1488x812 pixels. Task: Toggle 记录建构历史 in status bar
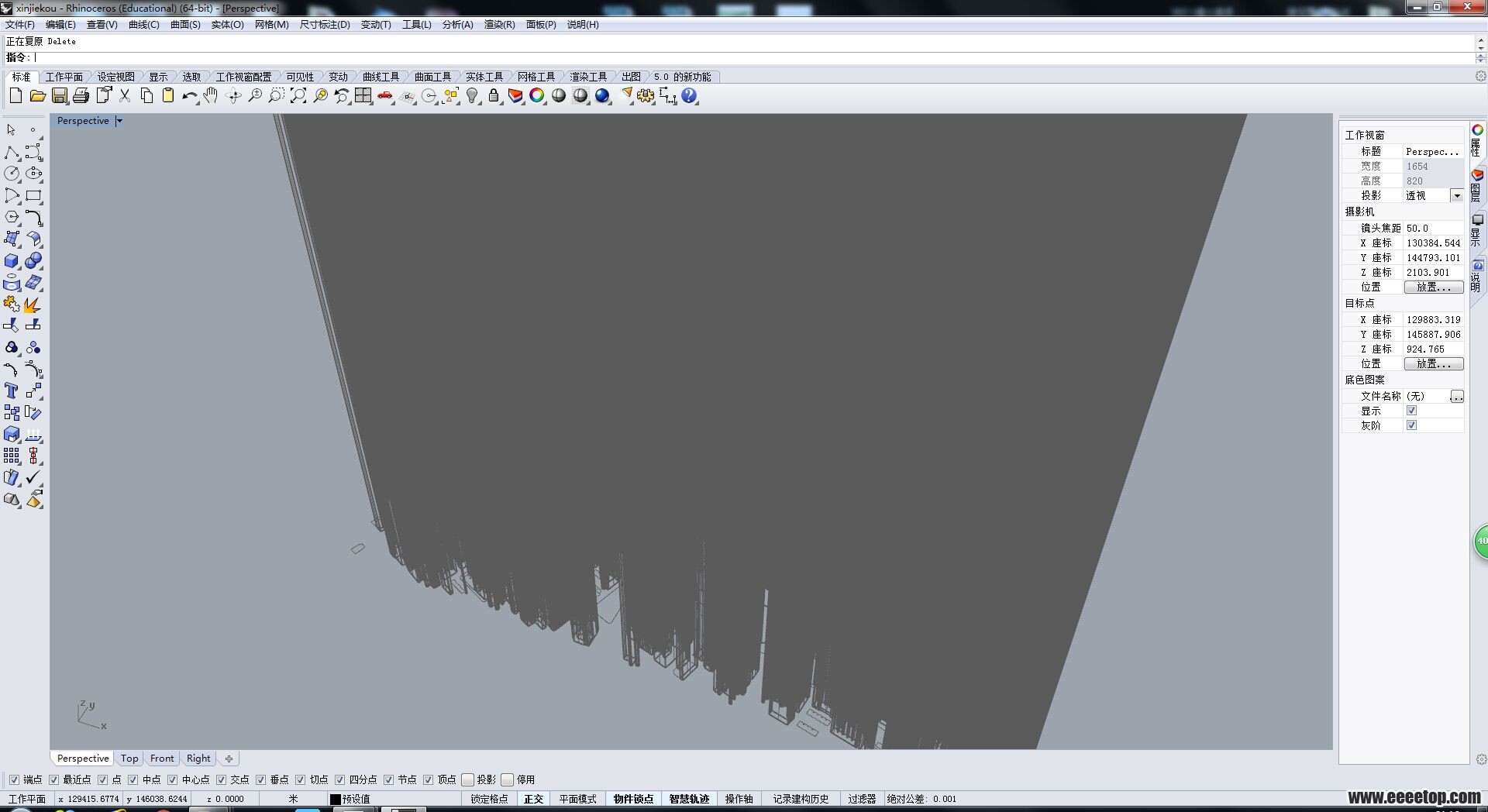801,799
